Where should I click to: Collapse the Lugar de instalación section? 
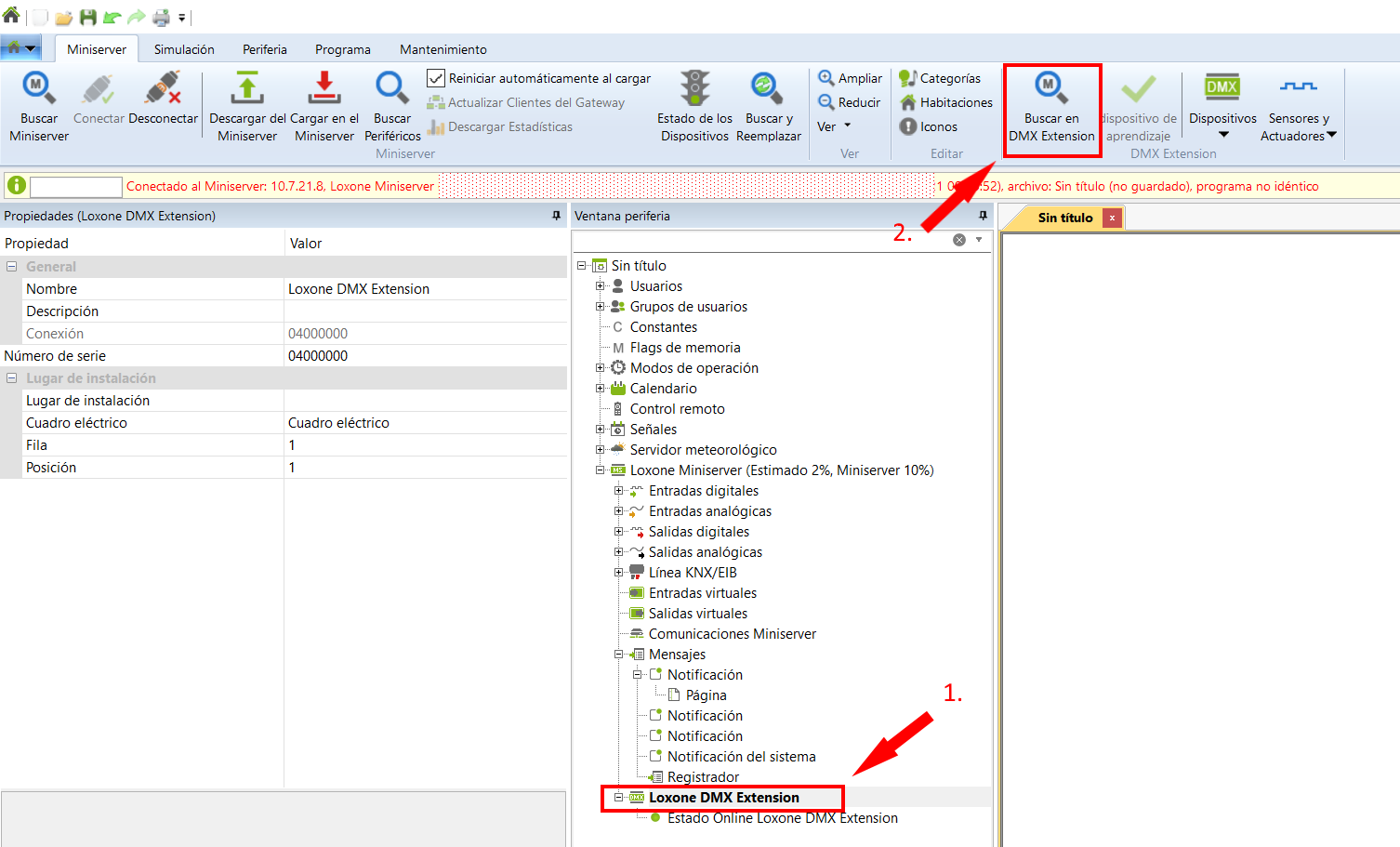(12, 378)
